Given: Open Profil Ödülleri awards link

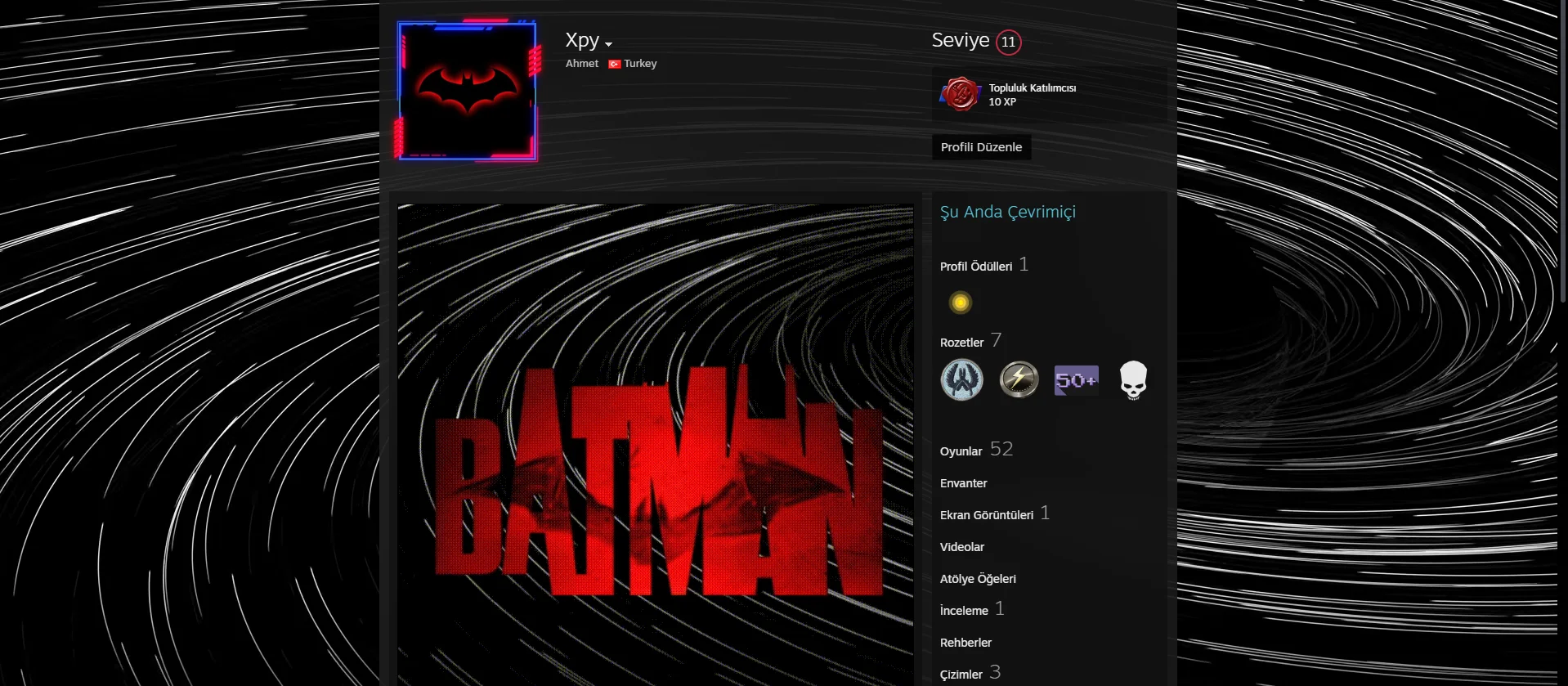Looking at the screenshot, I should 976,267.
